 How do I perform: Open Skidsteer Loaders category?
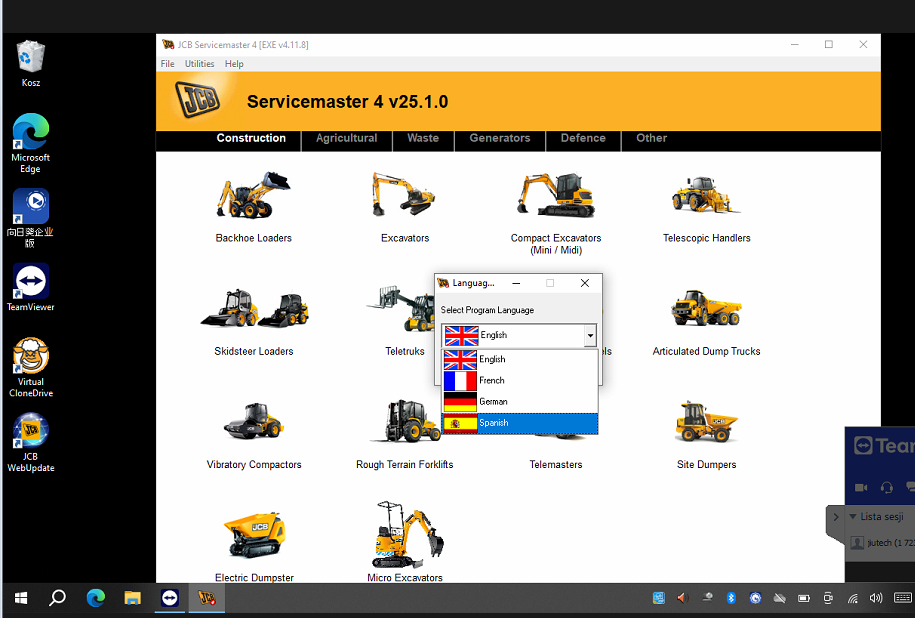tap(253, 322)
